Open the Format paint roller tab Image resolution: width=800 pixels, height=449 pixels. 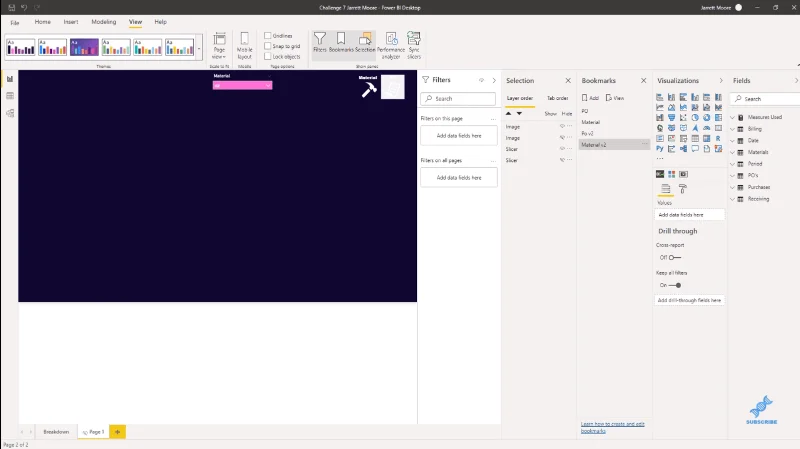683,189
